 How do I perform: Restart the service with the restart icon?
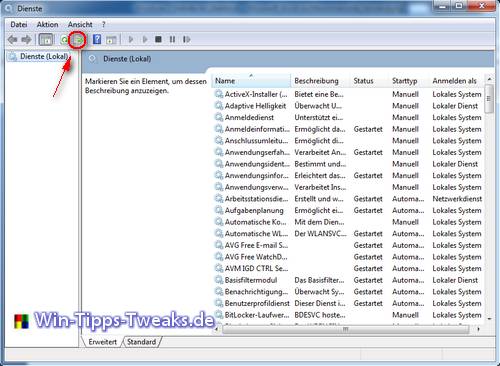(x=187, y=39)
